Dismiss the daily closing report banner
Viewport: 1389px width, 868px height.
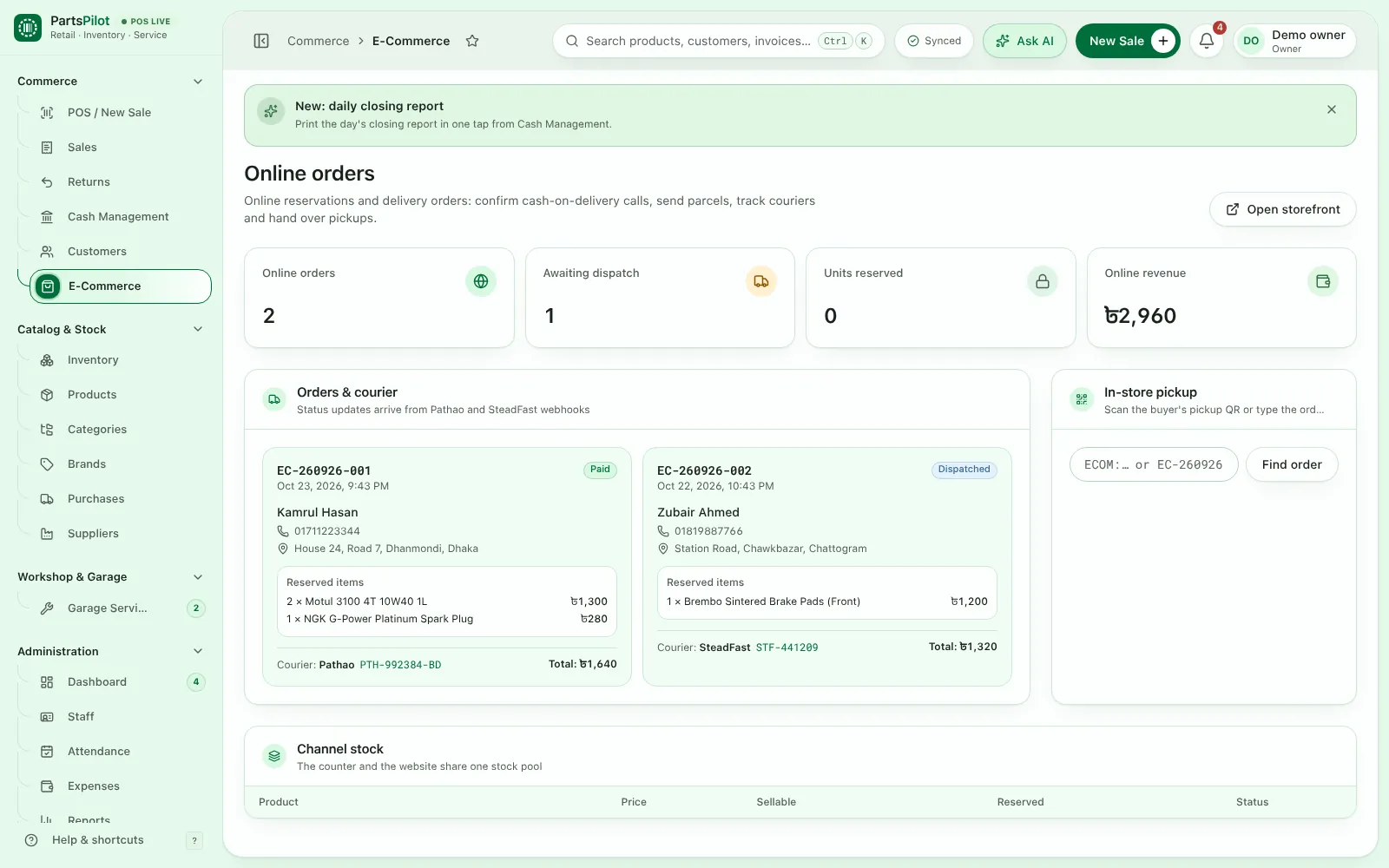coord(1332,109)
